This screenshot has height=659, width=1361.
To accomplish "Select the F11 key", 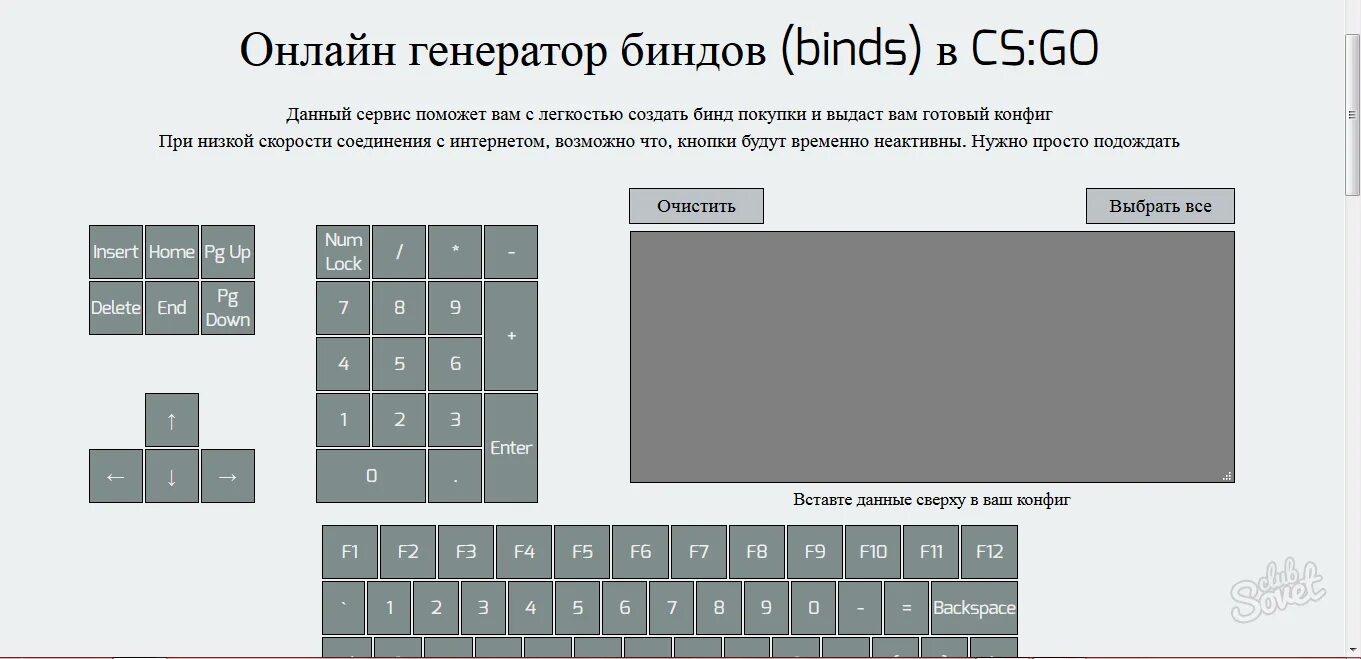I will click(931, 552).
